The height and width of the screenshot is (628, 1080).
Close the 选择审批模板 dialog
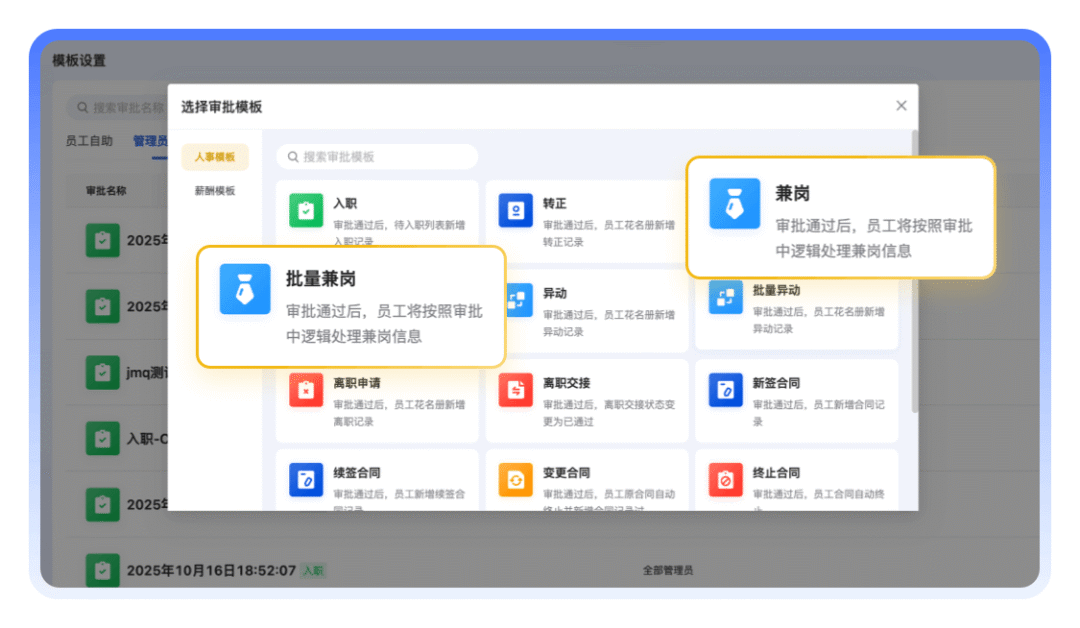point(901,106)
